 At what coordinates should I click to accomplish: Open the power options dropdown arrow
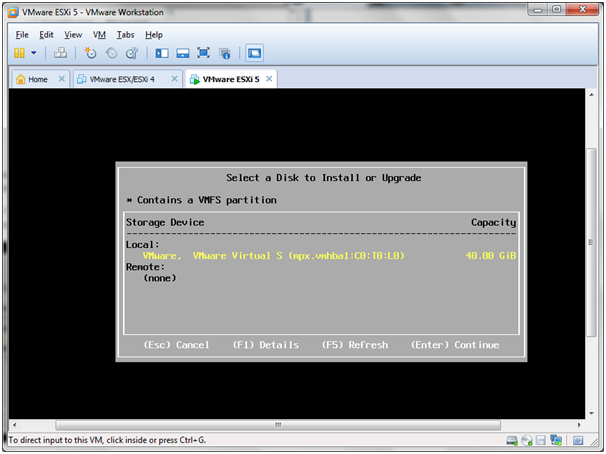click(34, 53)
